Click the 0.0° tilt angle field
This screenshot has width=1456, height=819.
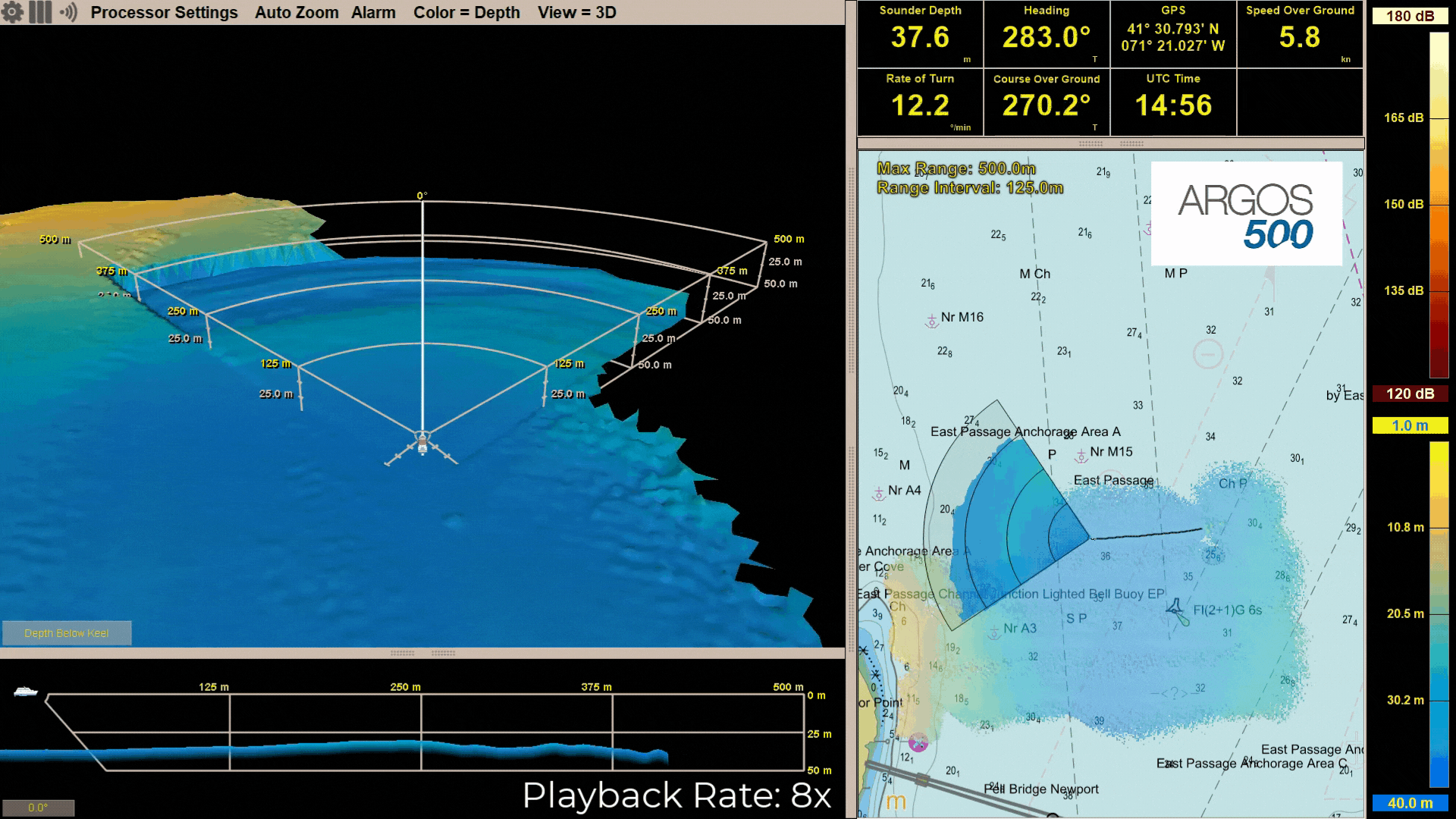[38, 808]
